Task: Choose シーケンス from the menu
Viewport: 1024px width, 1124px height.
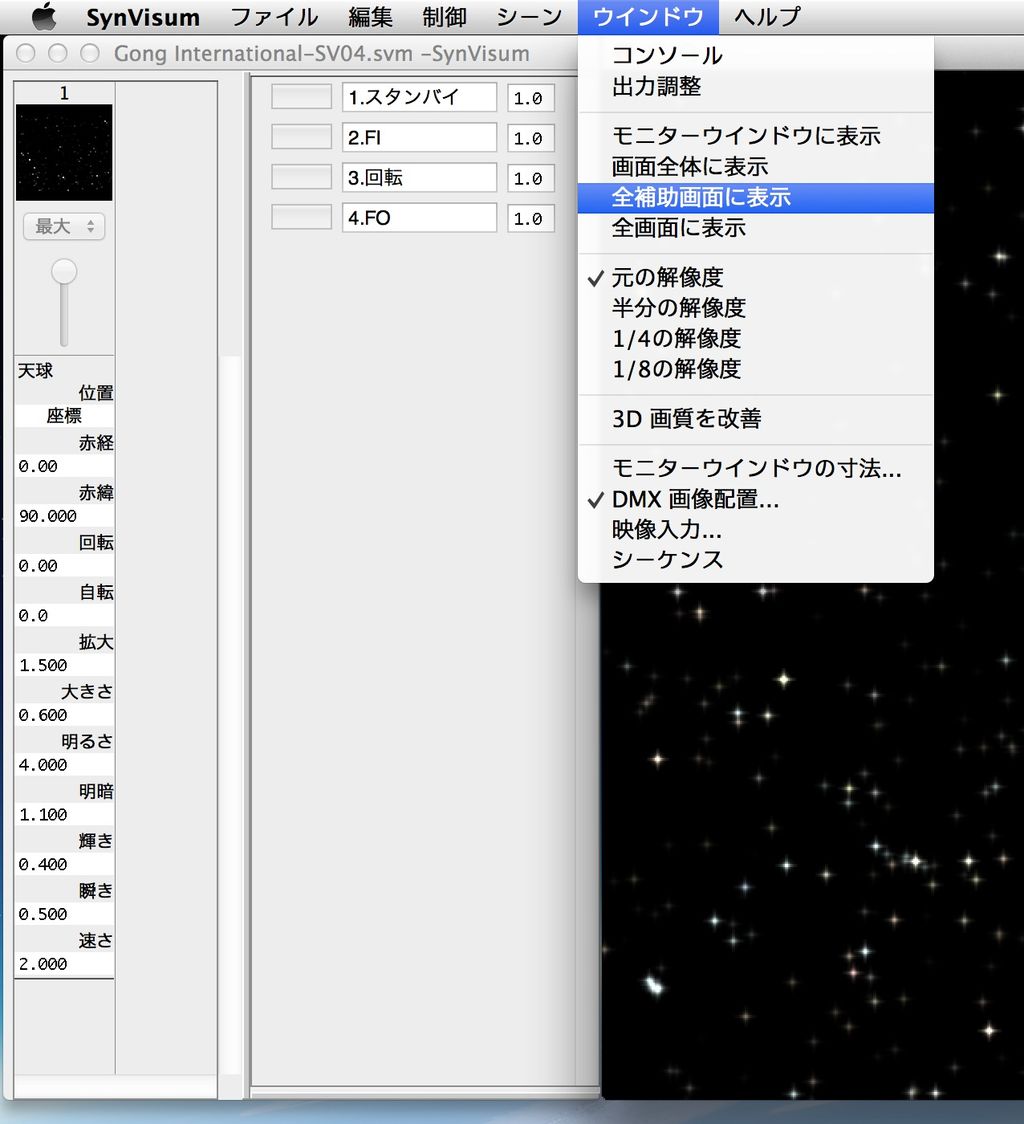Action: (x=756, y=560)
